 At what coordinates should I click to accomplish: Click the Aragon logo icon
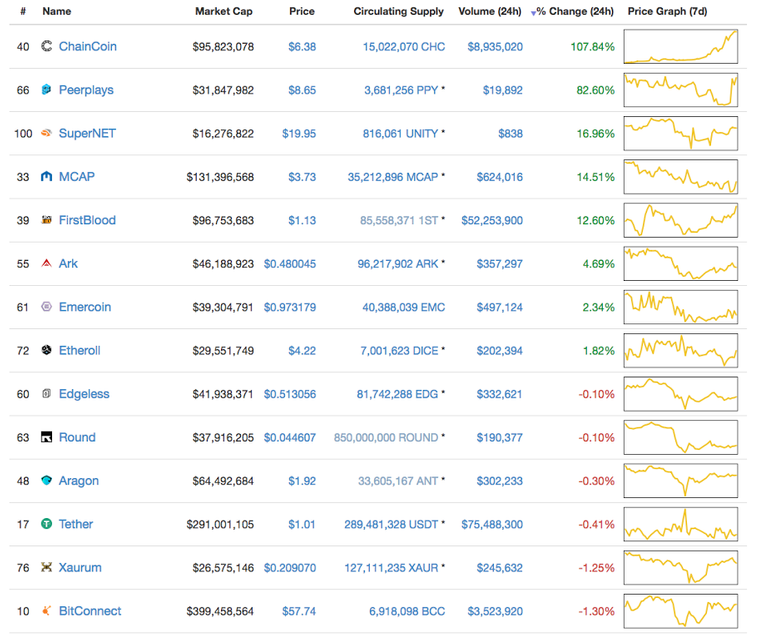[47, 480]
